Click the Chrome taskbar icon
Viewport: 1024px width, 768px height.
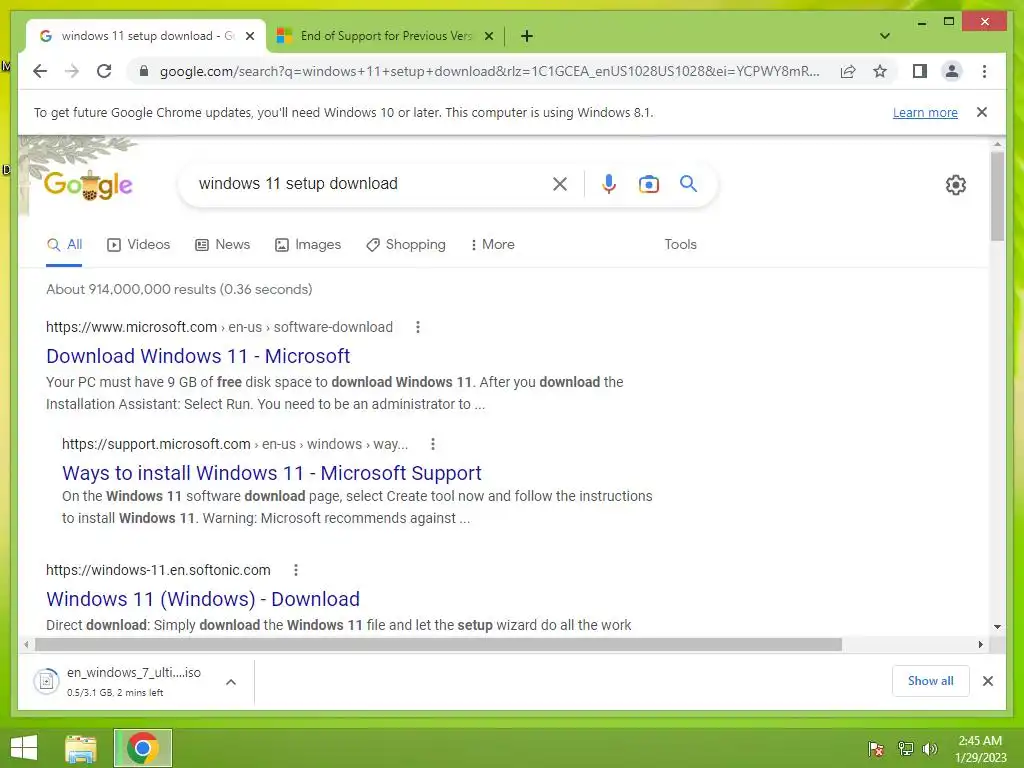pyautogui.click(x=142, y=748)
